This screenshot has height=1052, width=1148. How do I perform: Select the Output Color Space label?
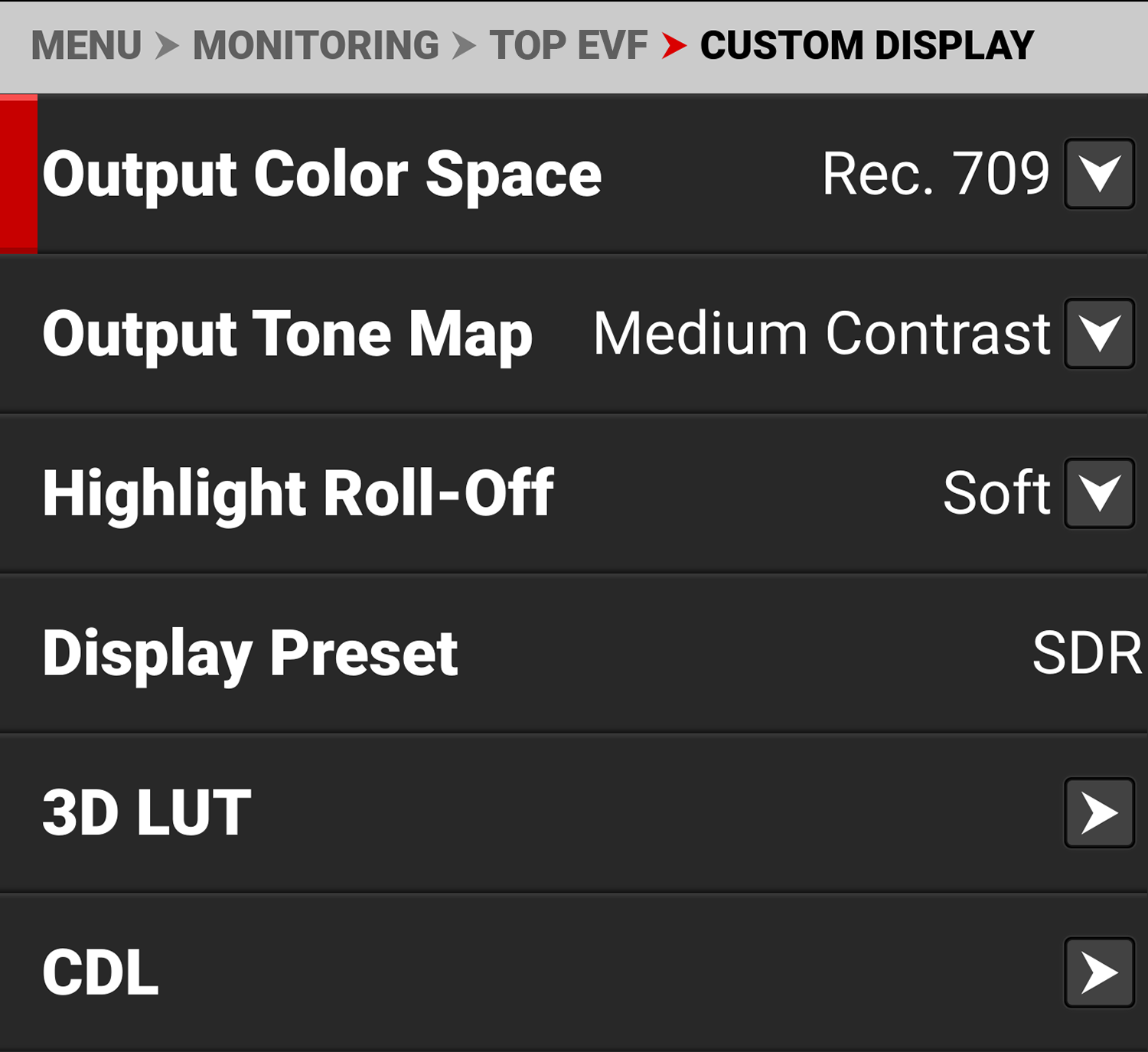(322, 175)
